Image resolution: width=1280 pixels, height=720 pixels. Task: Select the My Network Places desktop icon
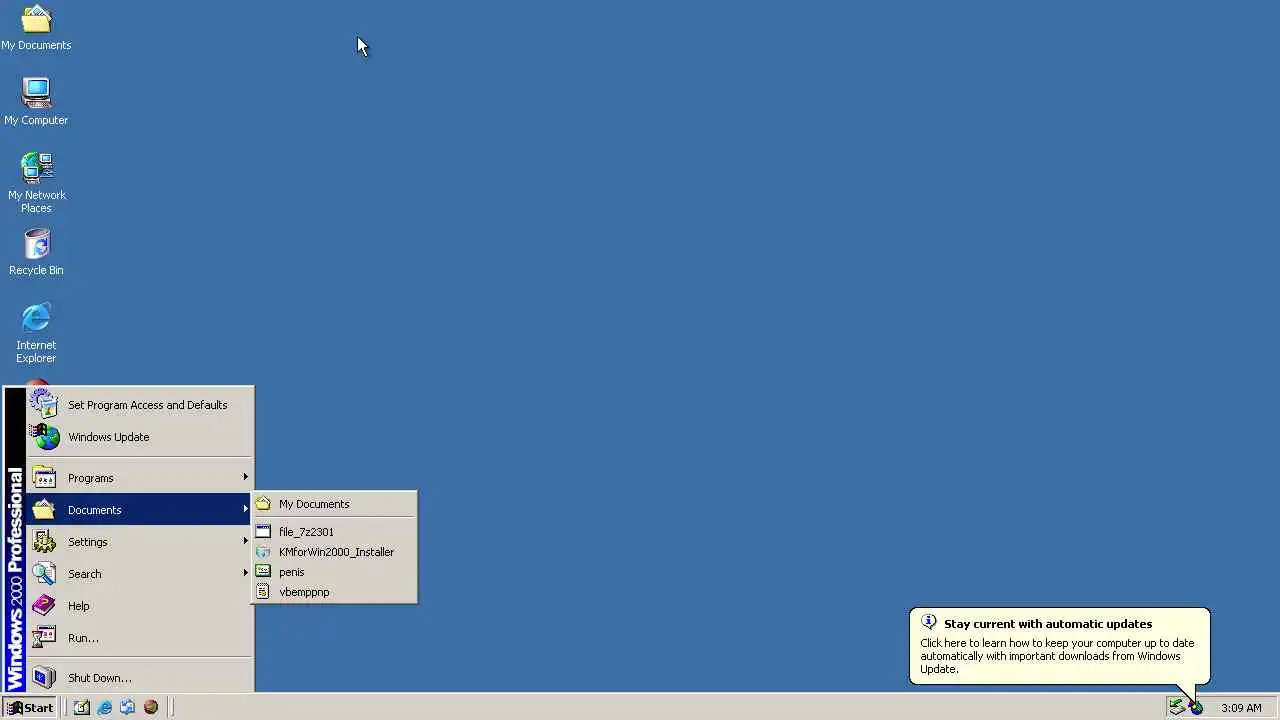tap(36, 183)
